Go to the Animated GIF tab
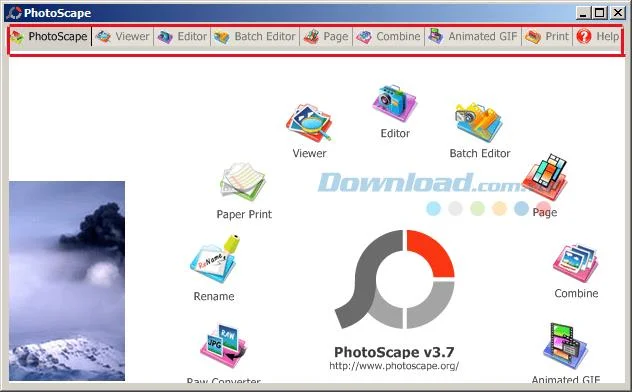 (x=473, y=37)
